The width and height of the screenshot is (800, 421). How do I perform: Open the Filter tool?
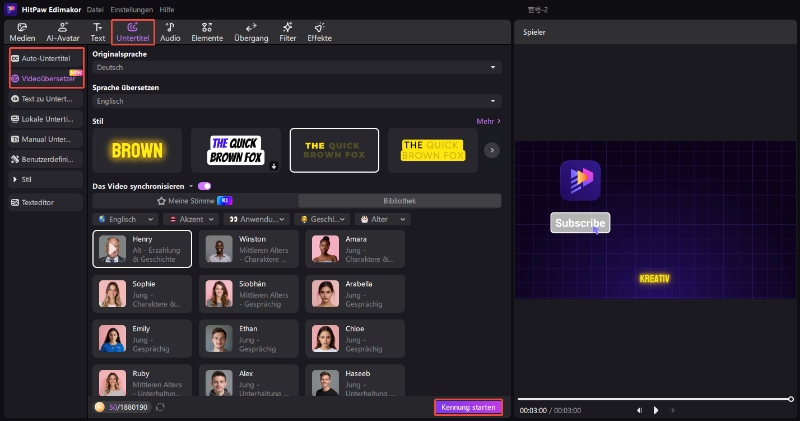[288, 32]
